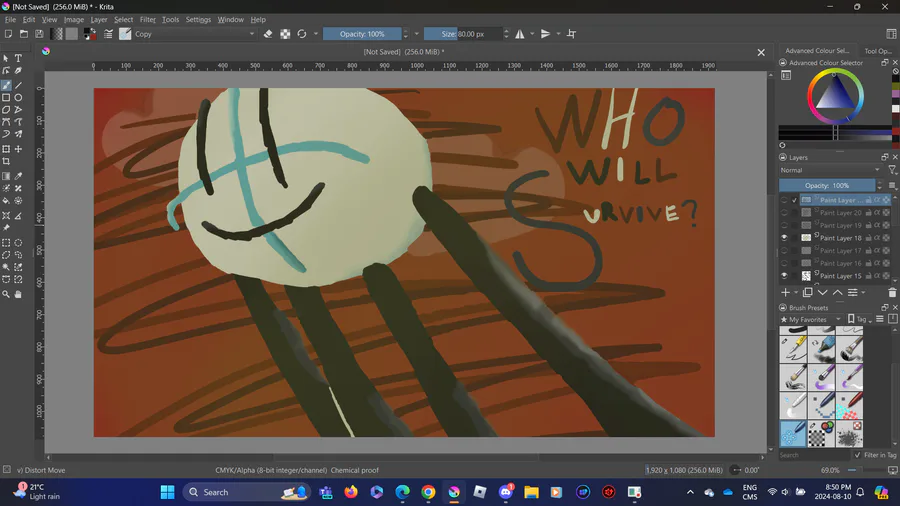Click the horizontal mirror tool icon
Image resolution: width=900 pixels, height=506 pixels.
[x=520, y=34]
